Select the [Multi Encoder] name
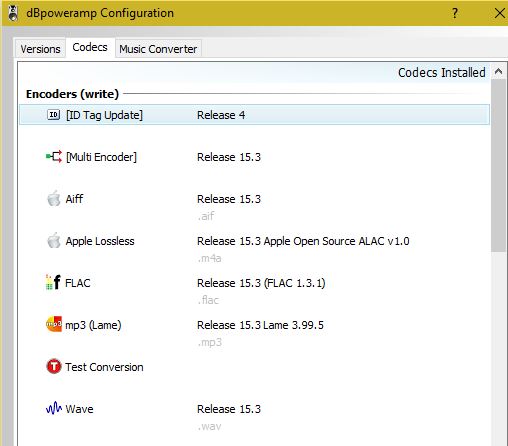Image resolution: width=508 pixels, height=446 pixels. [101, 157]
